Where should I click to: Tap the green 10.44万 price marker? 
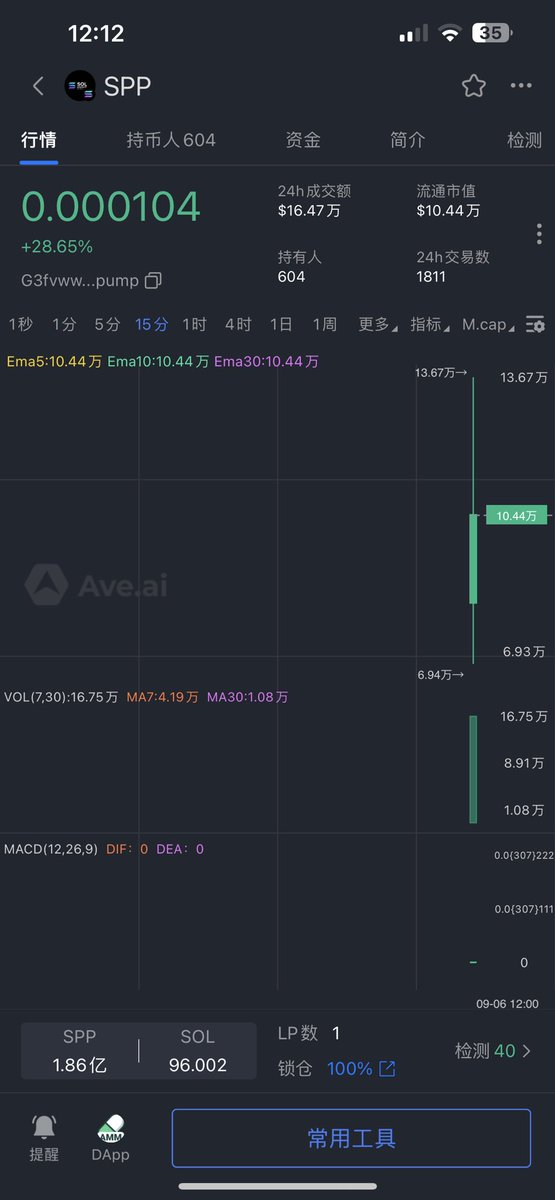click(517, 515)
